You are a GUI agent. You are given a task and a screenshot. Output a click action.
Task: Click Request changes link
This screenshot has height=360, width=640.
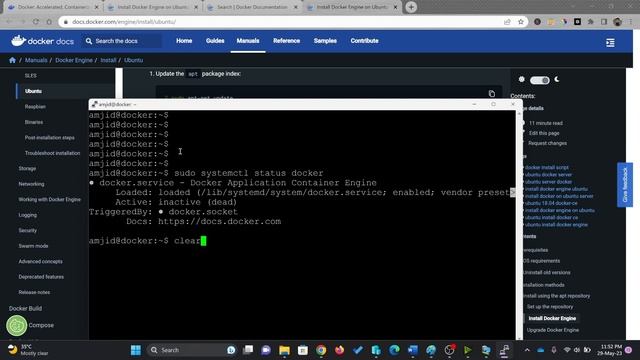547,143
